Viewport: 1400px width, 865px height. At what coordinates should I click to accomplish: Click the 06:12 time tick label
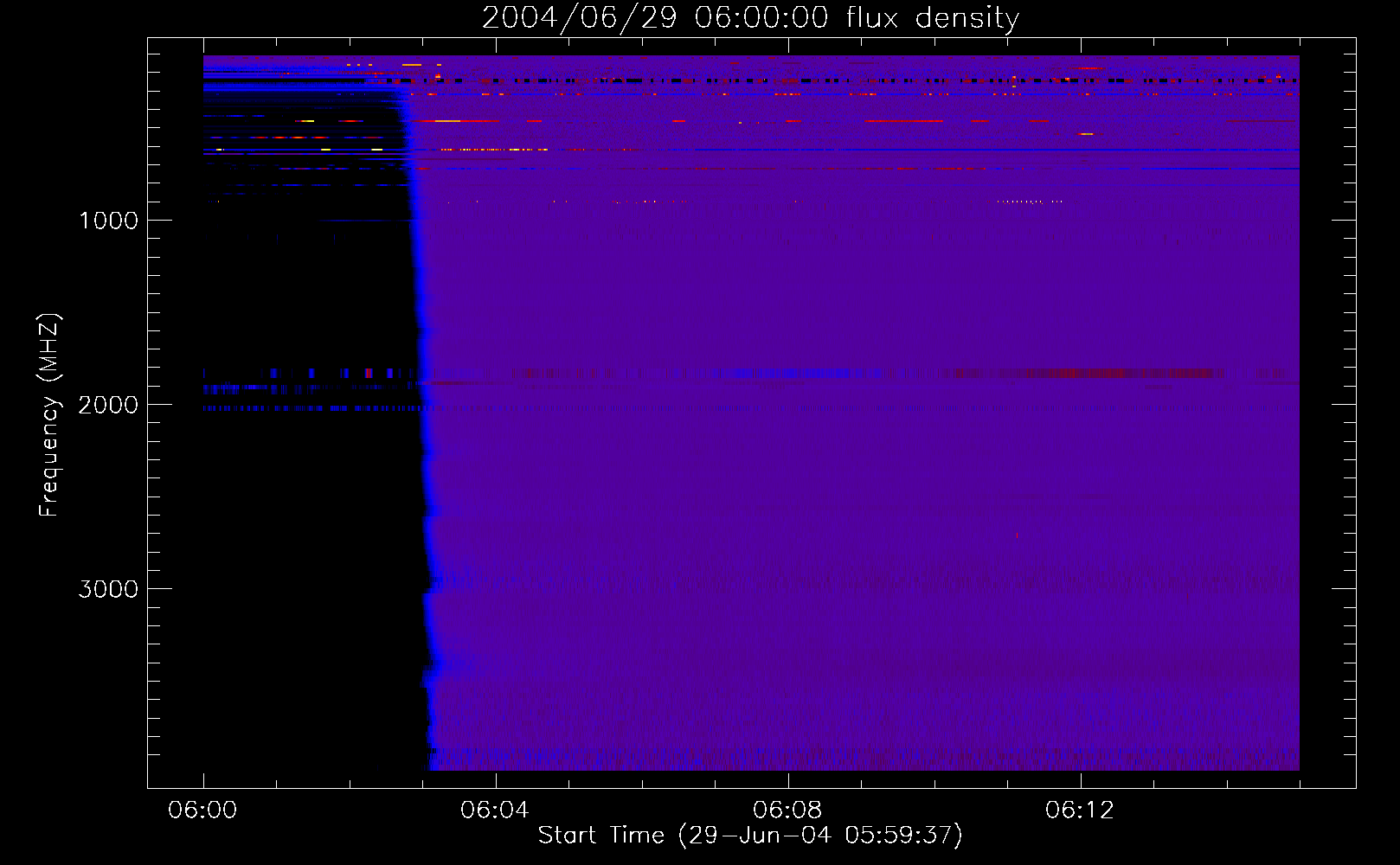tap(1080, 811)
